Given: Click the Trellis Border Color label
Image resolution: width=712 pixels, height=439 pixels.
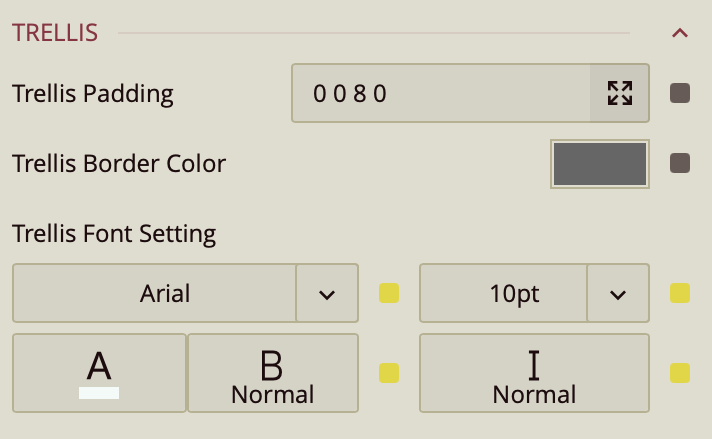Looking at the screenshot, I should point(119,163).
